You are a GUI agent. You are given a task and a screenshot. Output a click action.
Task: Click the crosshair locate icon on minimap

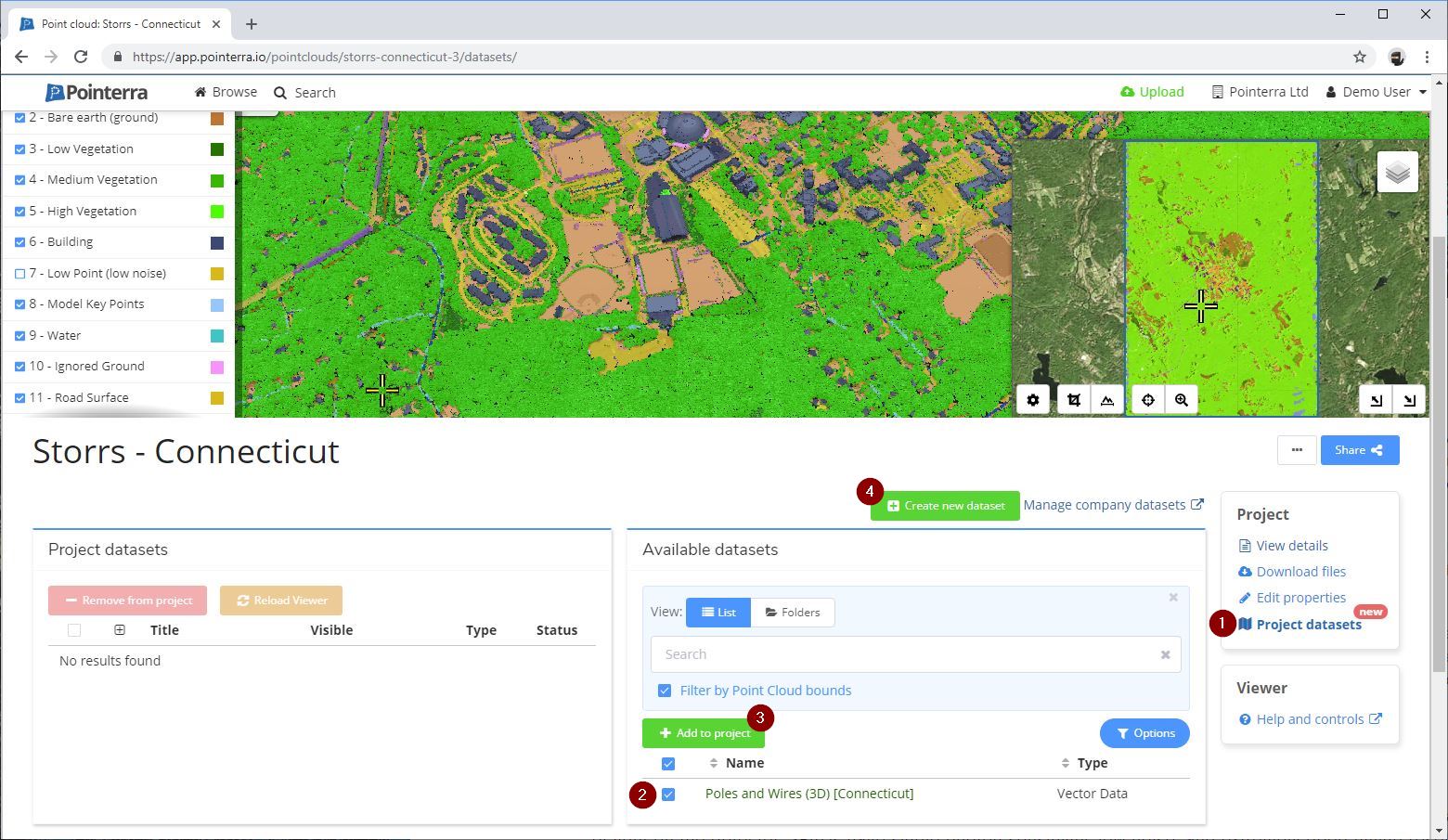[x=1148, y=400]
